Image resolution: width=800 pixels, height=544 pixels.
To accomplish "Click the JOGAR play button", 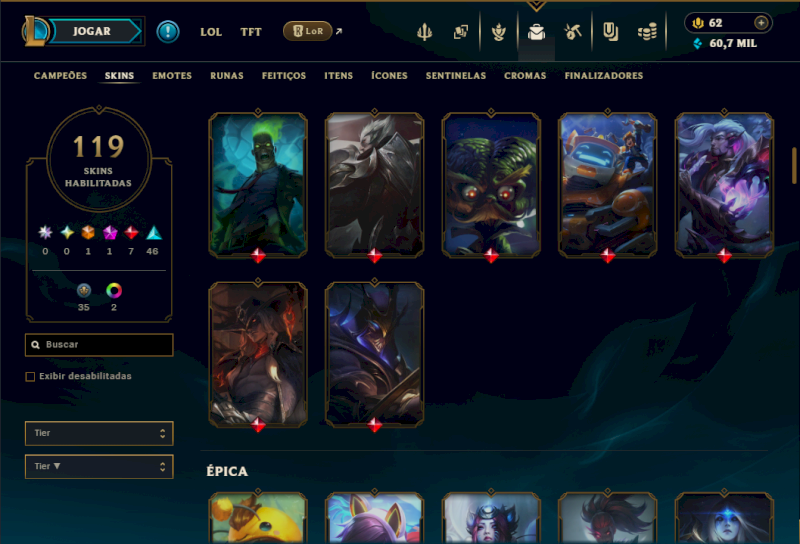I will (92, 31).
